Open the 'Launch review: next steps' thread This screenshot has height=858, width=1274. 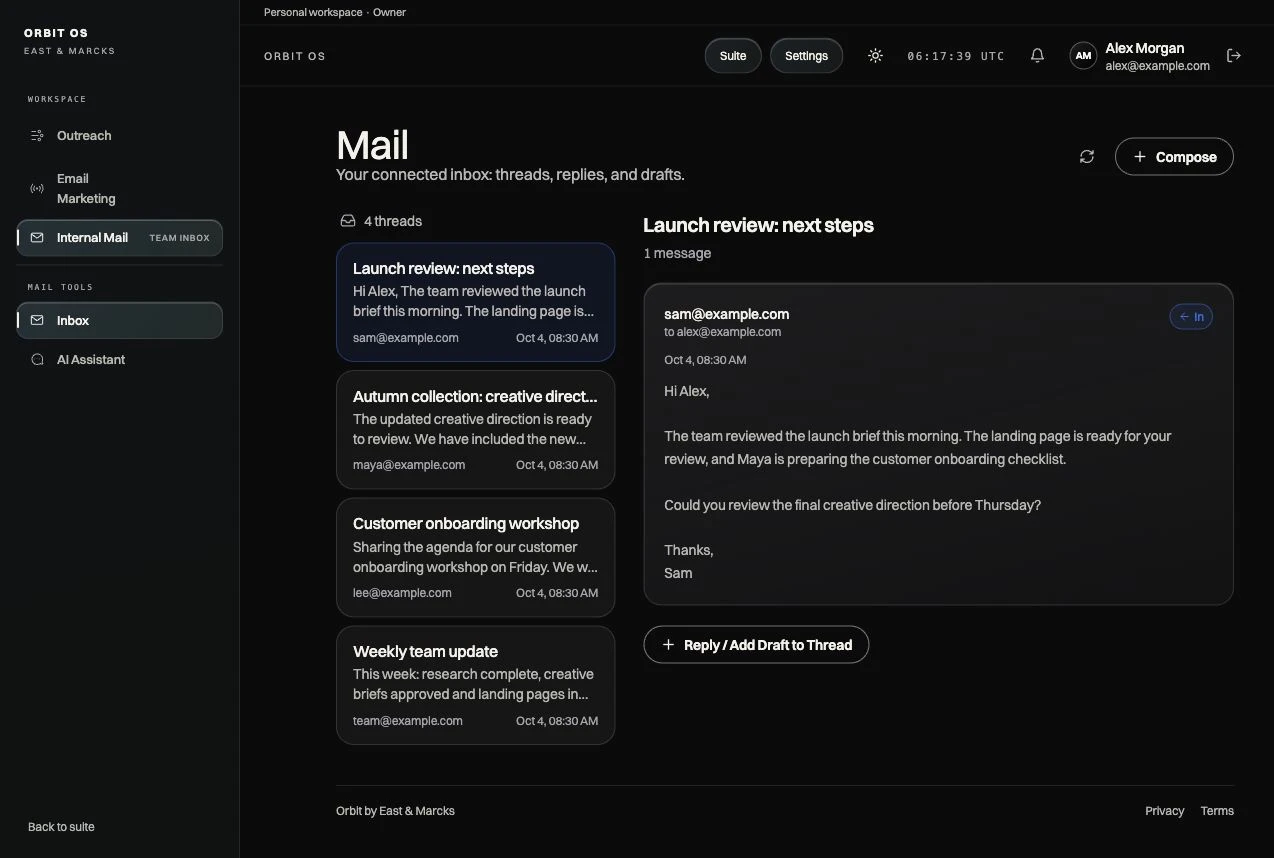tap(475, 302)
